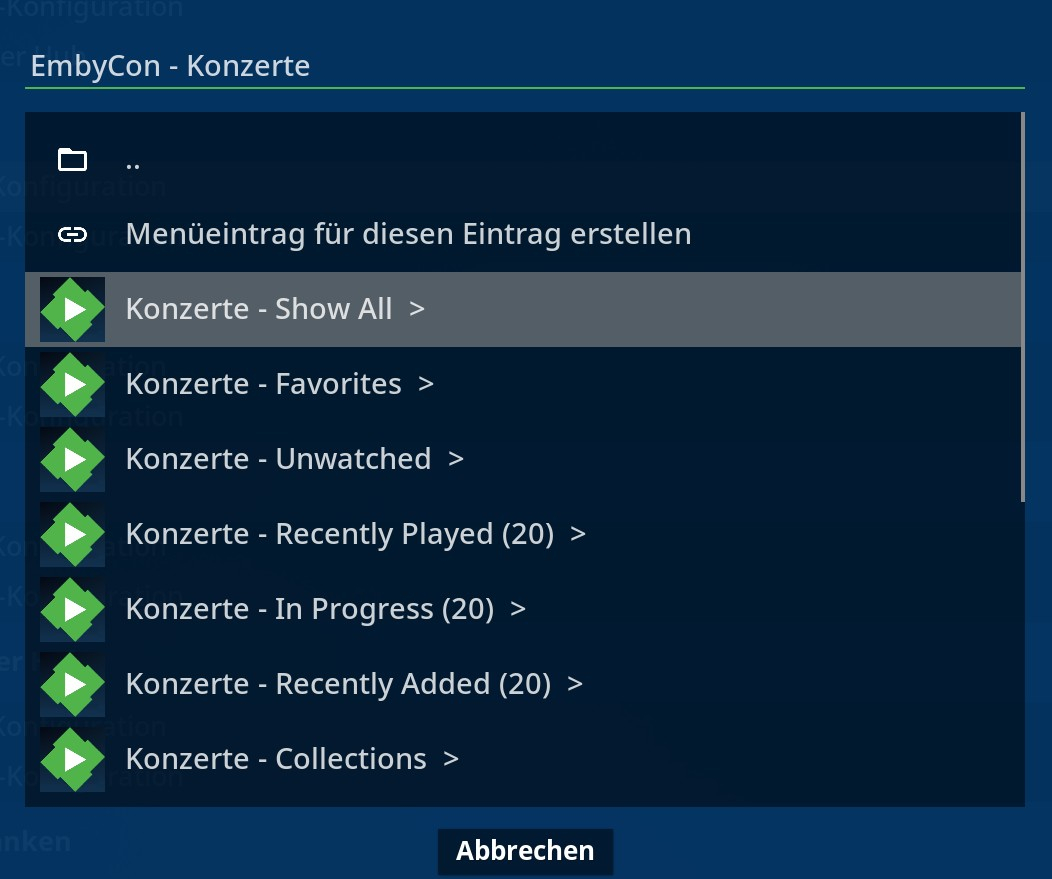Image resolution: width=1052 pixels, height=879 pixels.
Task: Select the Konzerte - Recently Played (20) entry
Action: 523,535
